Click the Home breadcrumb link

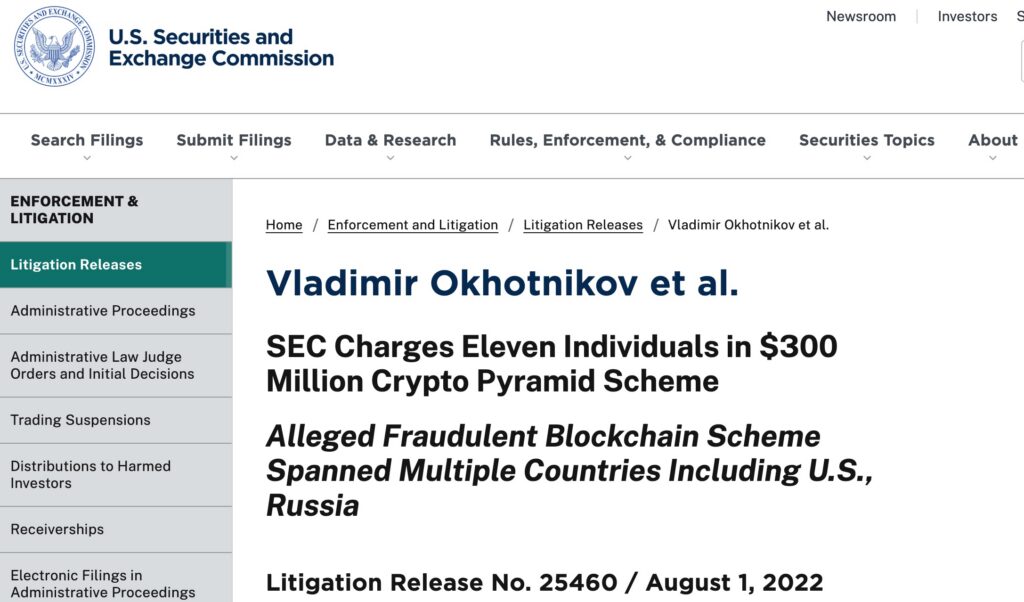point(283,225)
